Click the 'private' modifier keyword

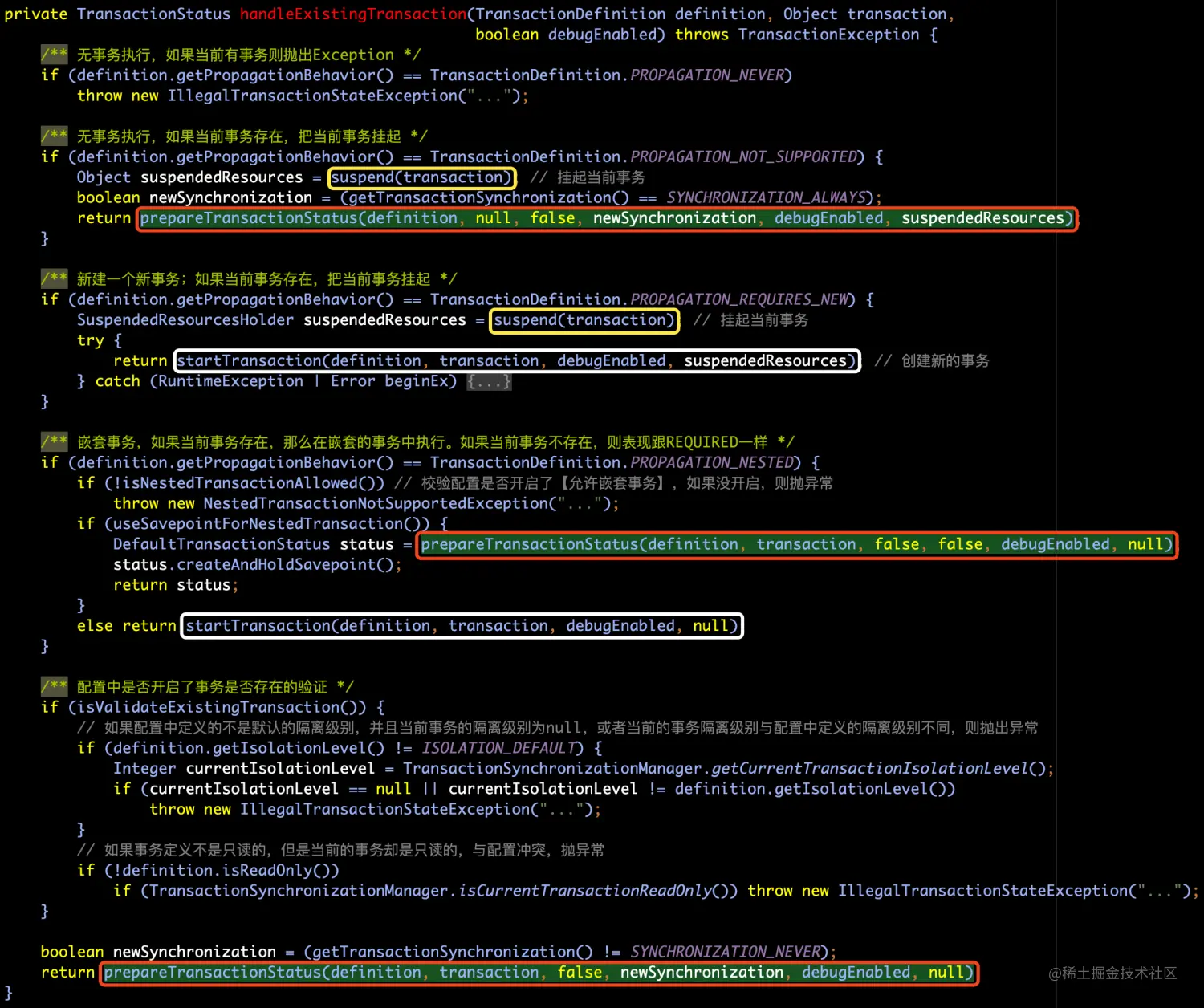tap(36, 14)
